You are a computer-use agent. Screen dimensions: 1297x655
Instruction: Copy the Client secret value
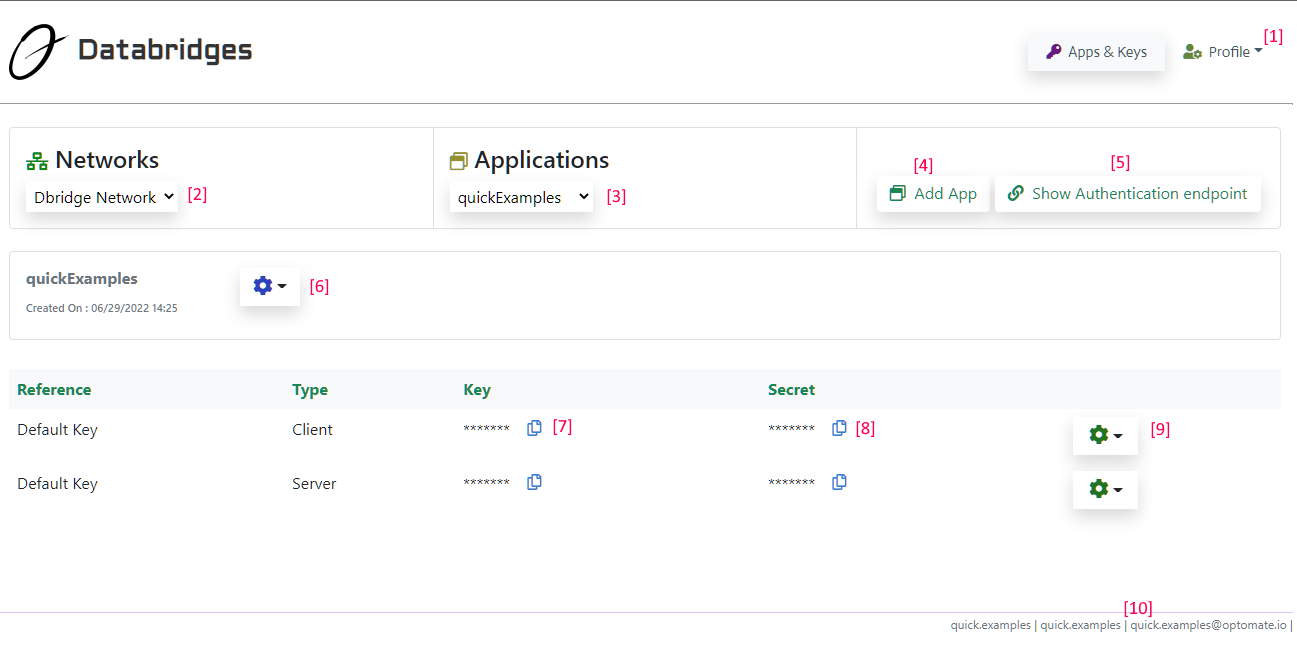click(839, 428)
